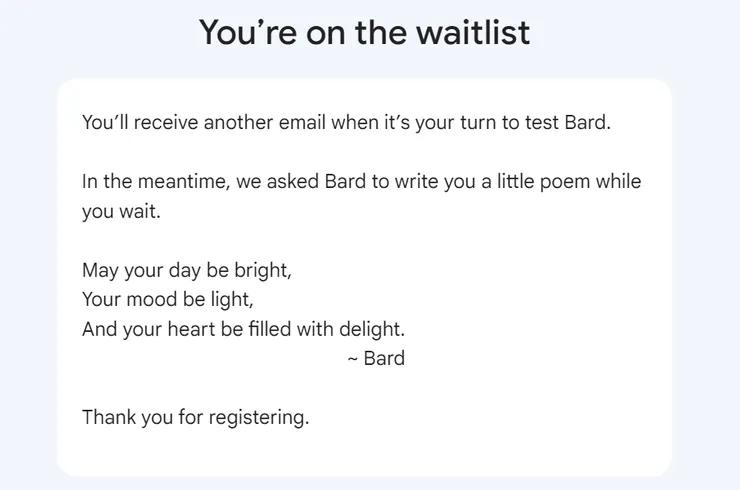
Task: Click the "~ Bard" signature
Action: click(x=376, y=358)
